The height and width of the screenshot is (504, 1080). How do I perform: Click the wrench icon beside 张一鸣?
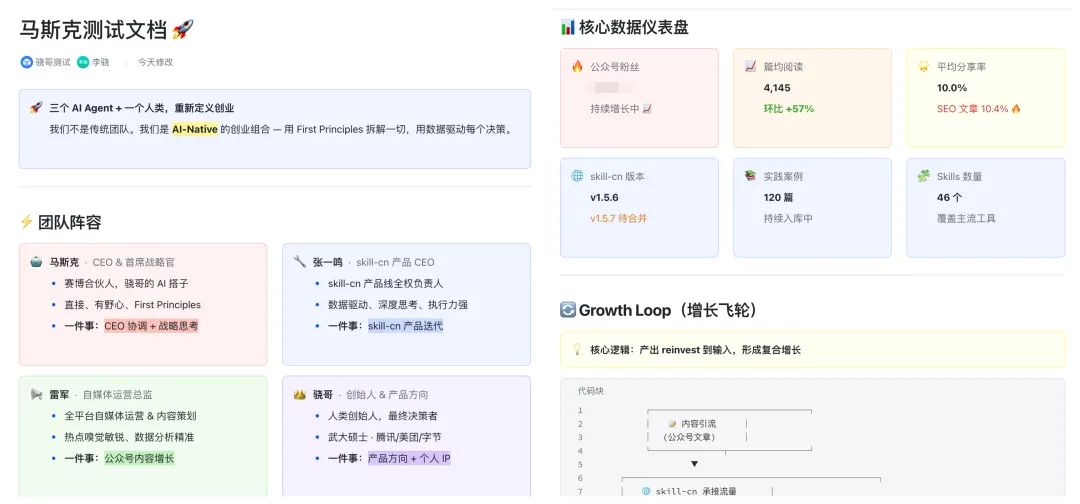click(299, 262)
